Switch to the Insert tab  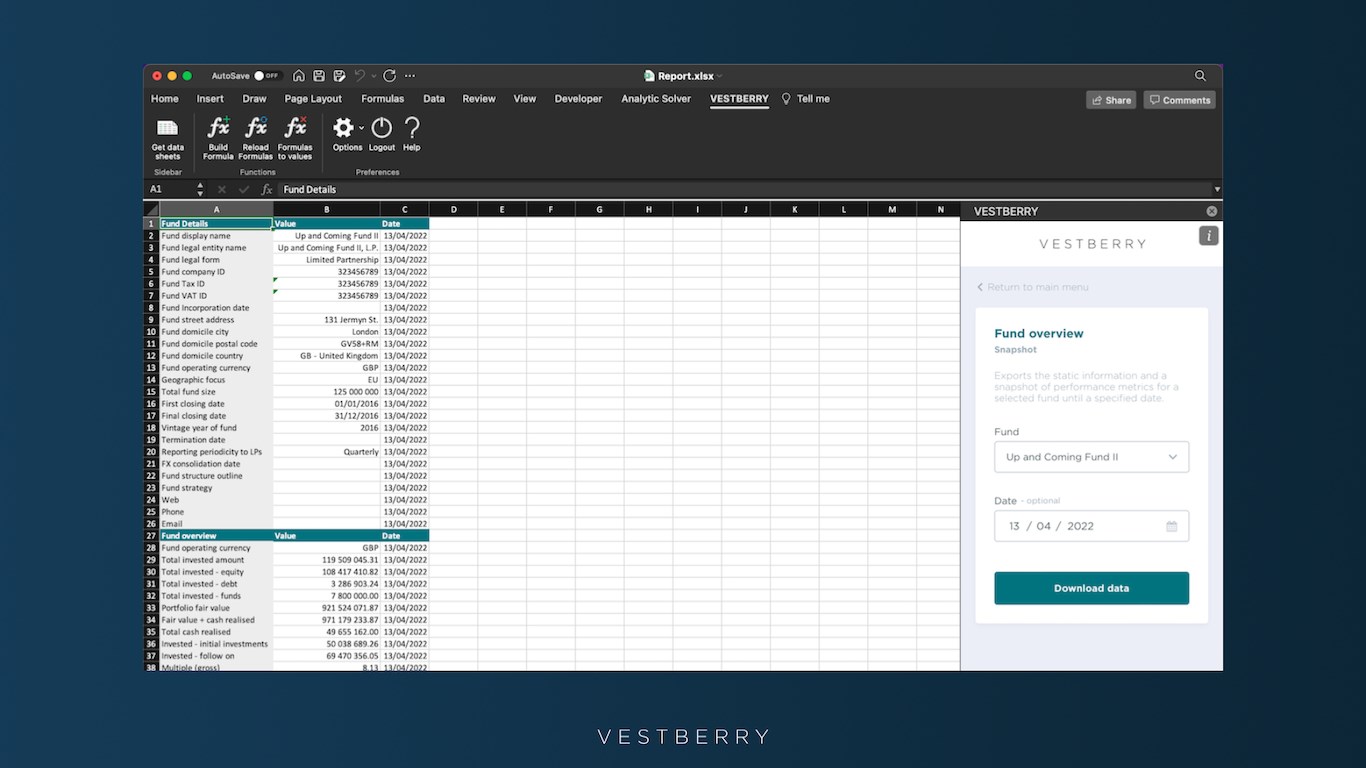pos(210,99)
